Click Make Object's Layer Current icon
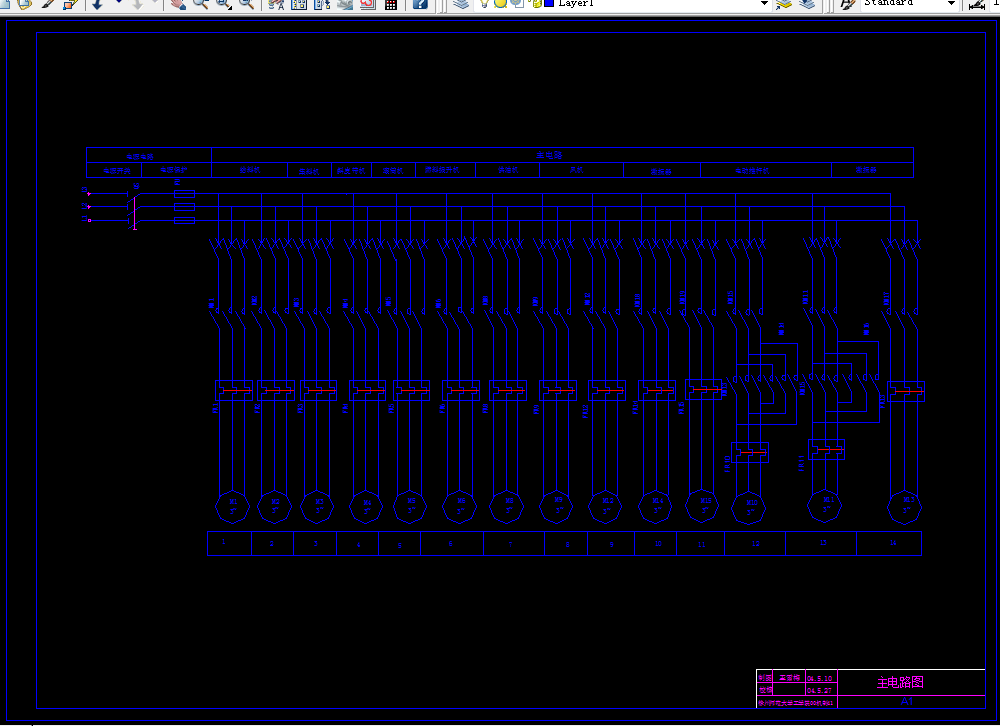This screenshot has height=726, width=1000. tap(784, 4)
